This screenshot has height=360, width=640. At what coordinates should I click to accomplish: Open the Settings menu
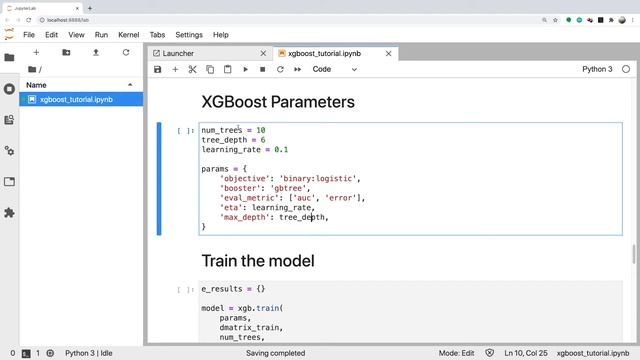tap(189, 35)
